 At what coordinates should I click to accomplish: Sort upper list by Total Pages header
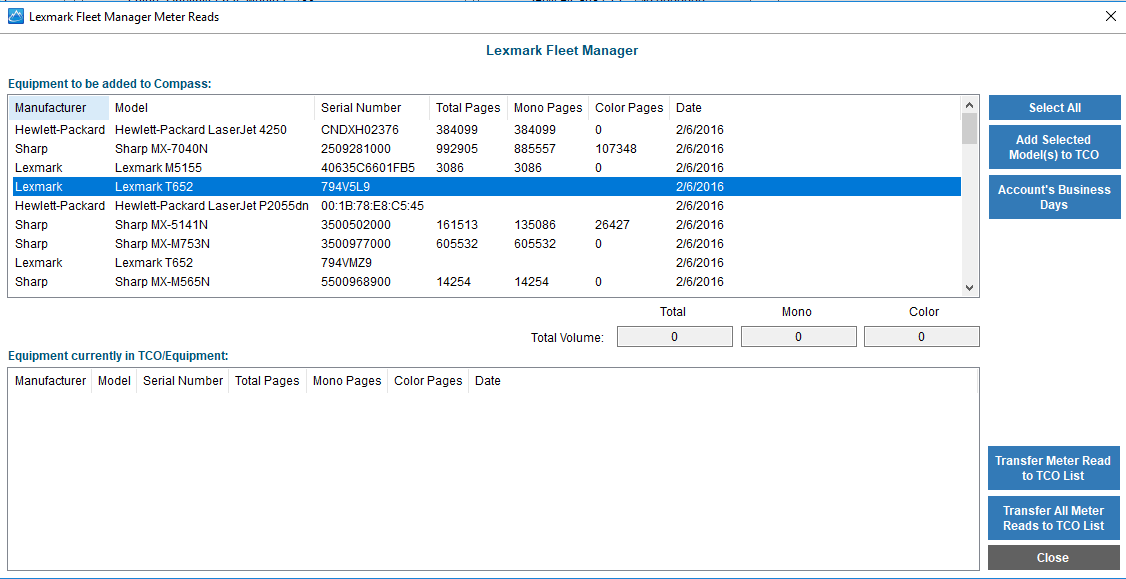(x=469, y=108)
